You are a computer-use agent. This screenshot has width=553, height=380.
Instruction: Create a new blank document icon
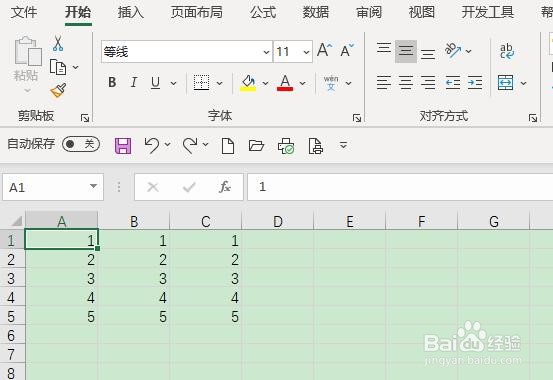pos(228,146)
